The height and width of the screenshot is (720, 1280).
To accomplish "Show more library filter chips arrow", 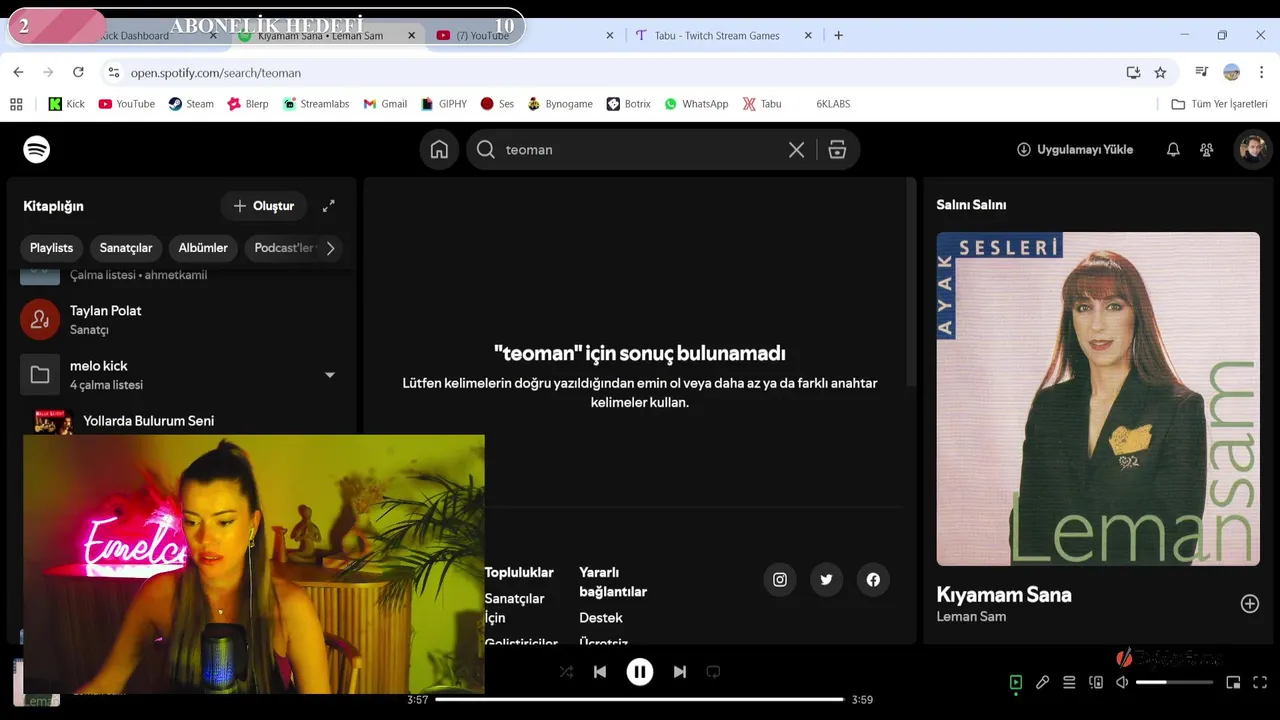I will click(x=330, y=248).
